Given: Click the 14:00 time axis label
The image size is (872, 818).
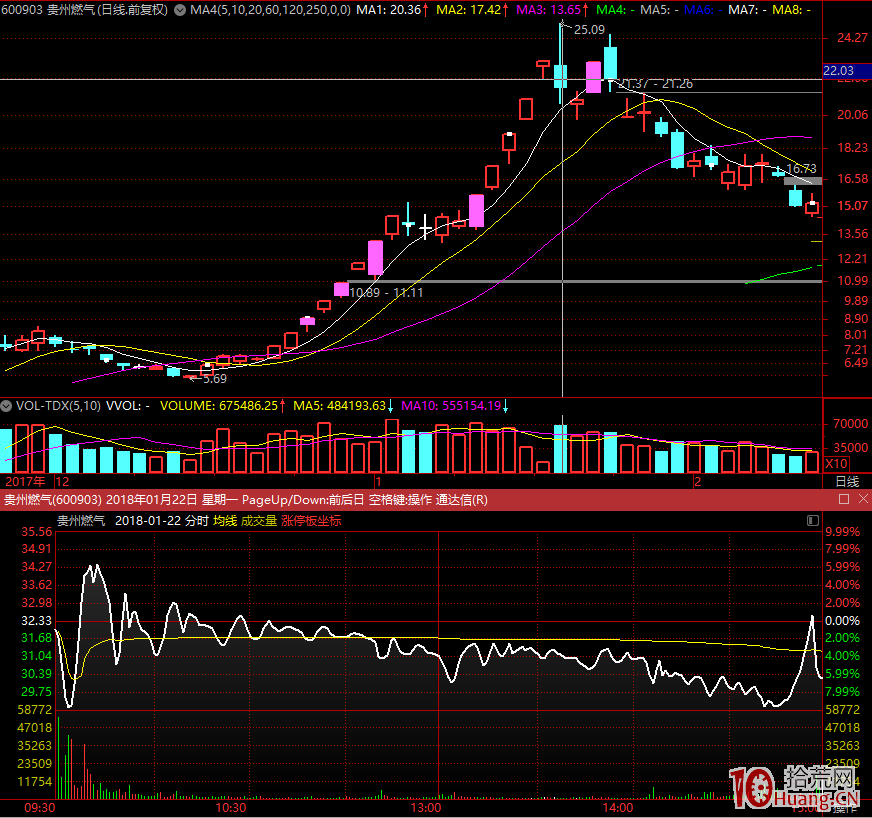Looking at the screenshot, I should tap(617, 808).
